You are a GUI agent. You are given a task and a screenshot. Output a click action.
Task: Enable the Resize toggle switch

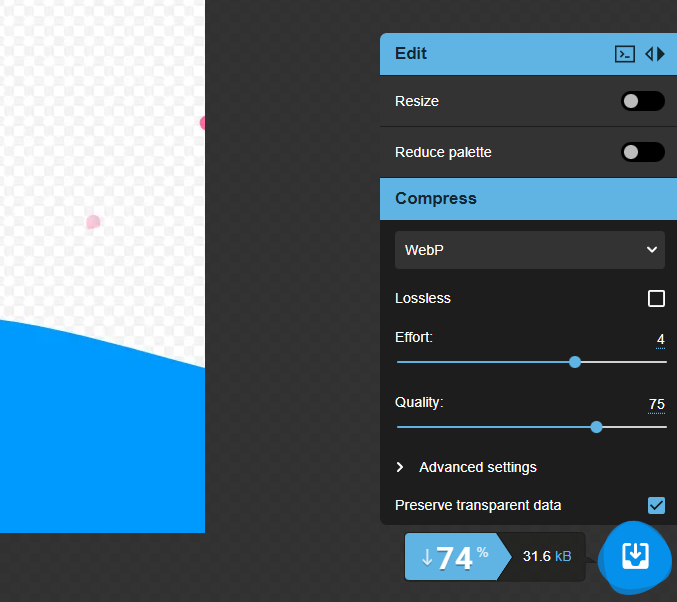tap(642, 101)
